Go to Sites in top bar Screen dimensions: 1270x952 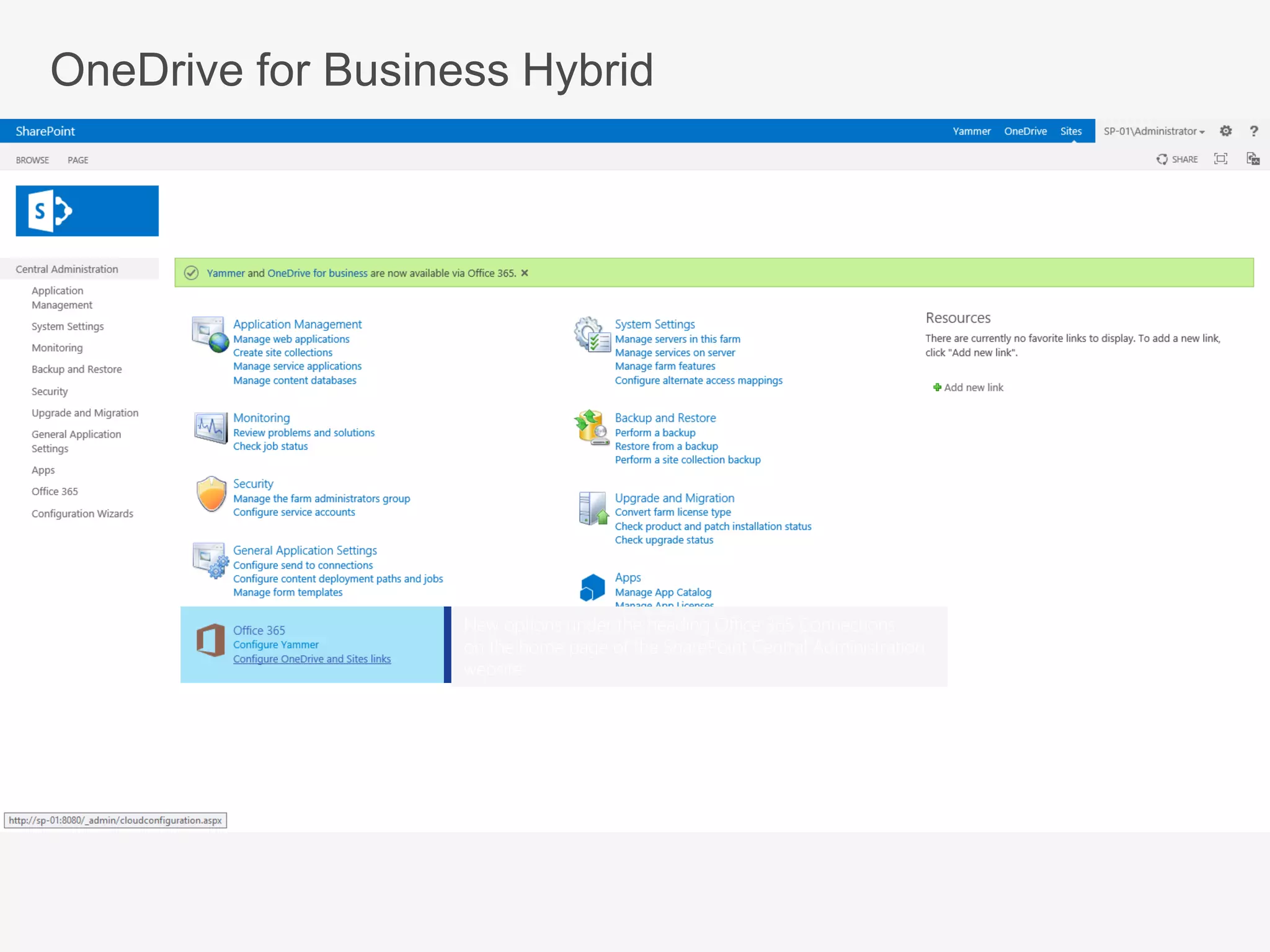1070,131
